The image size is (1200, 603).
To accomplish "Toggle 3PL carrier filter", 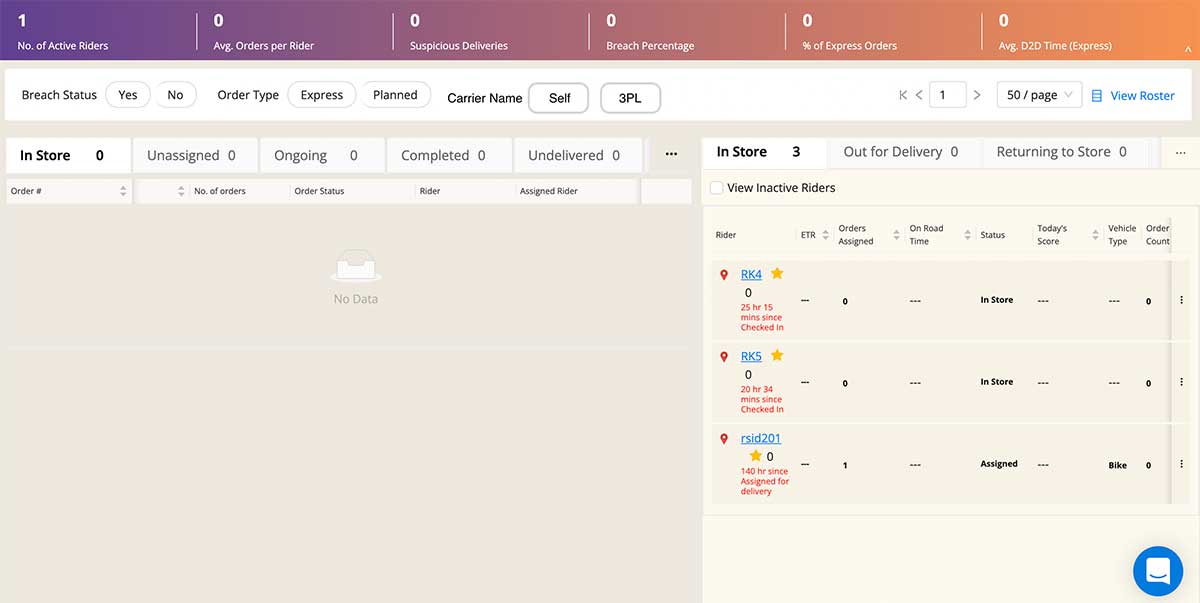I will click(x=630, y=98).
